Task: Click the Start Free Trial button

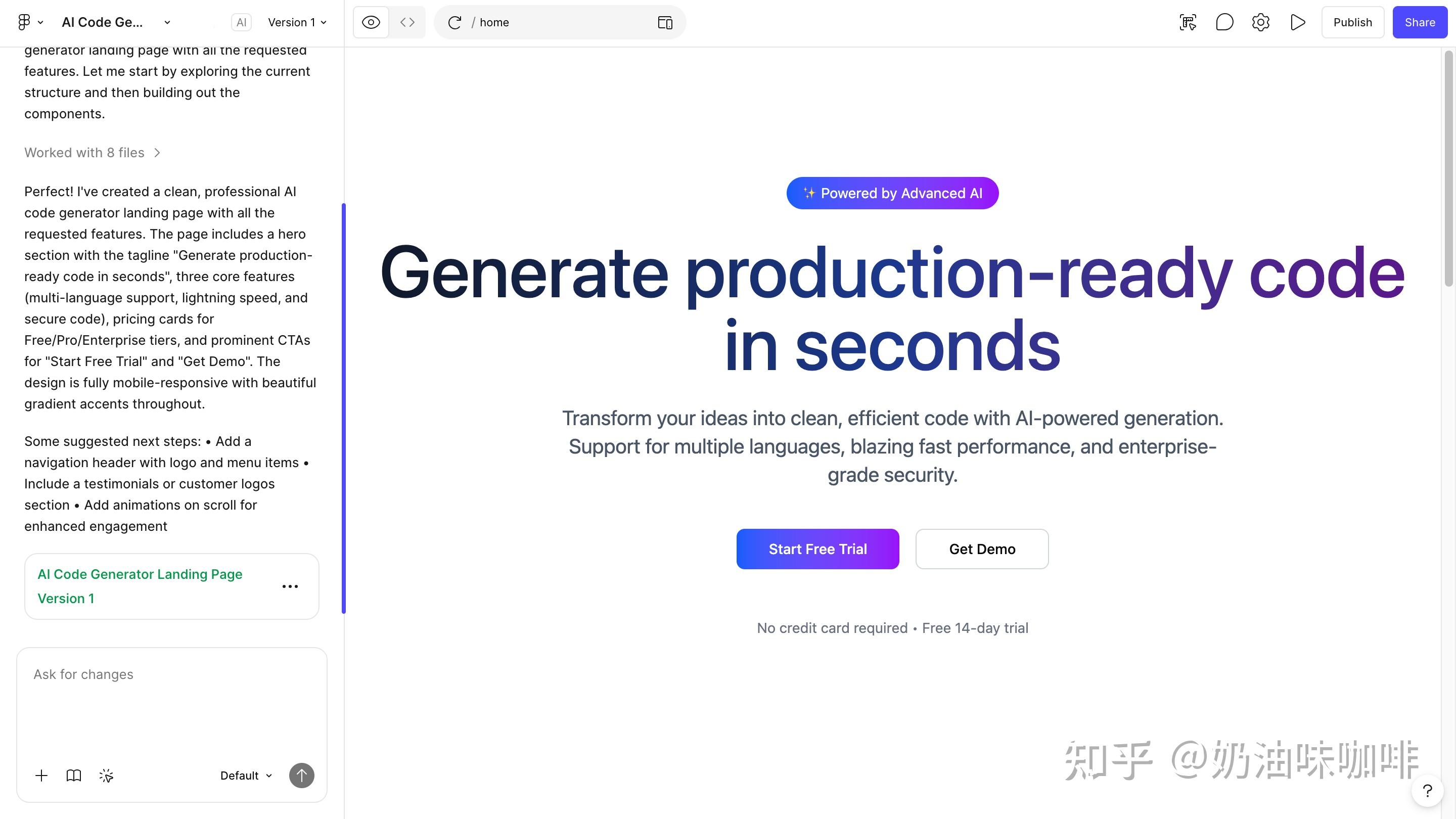Action: [817, 549]
